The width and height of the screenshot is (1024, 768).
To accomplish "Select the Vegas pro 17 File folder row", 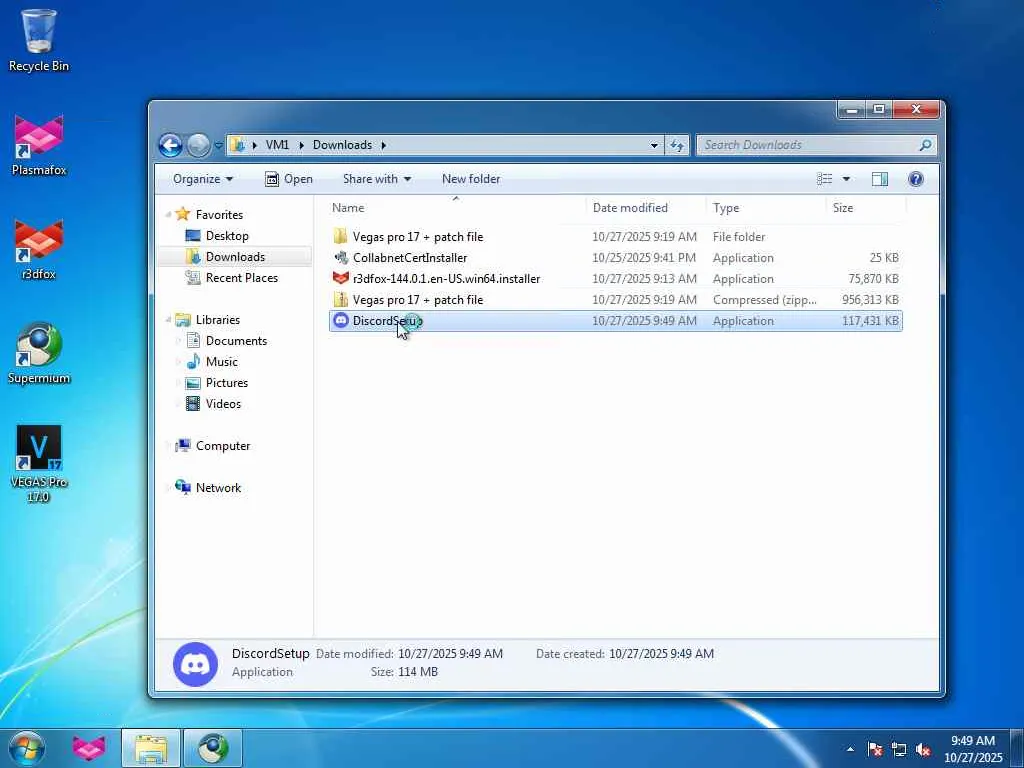I will point(616,236).
